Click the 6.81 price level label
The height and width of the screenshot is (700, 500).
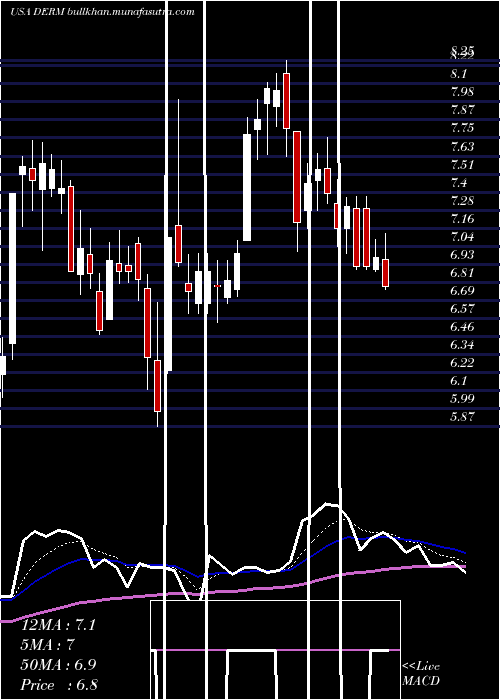pos(462,273)
